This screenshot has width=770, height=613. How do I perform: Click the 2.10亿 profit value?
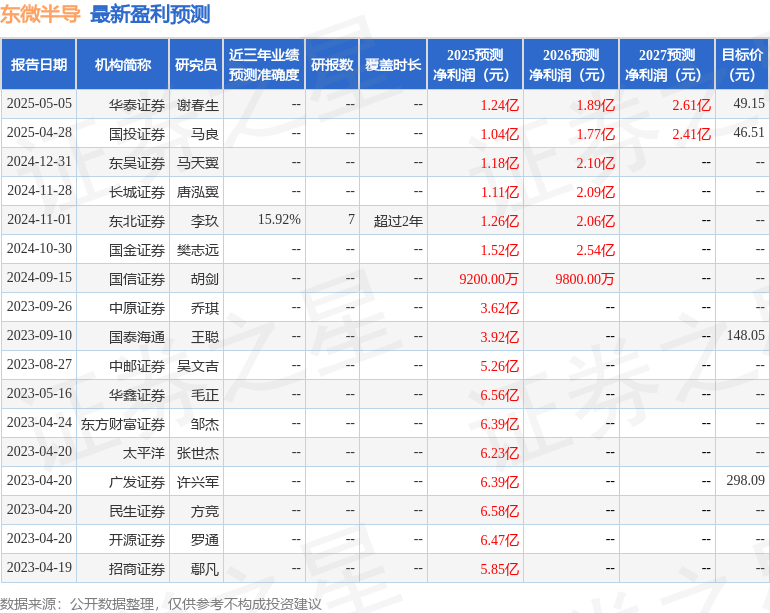pos(595,163)
